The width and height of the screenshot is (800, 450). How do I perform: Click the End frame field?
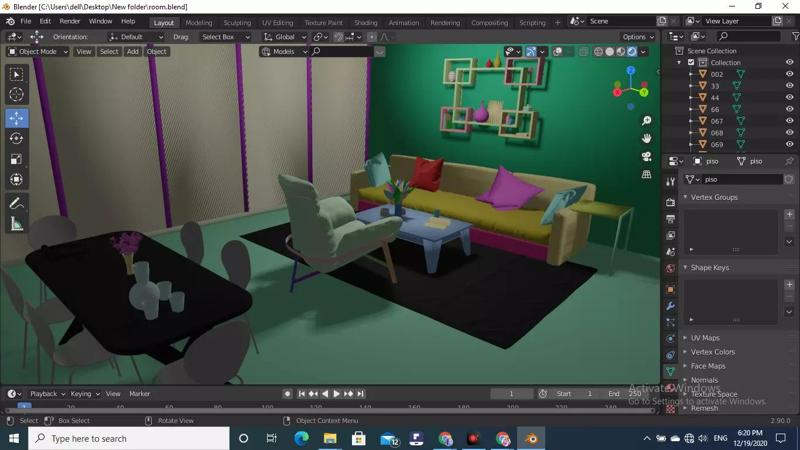pyautogui.click(x=623, y=394)
